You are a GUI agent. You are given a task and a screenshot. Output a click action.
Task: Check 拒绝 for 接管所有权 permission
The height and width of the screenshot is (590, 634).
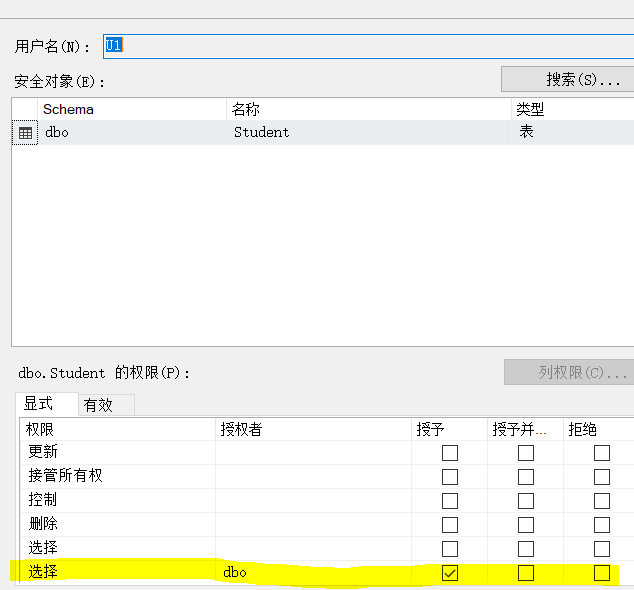point(602,477)
